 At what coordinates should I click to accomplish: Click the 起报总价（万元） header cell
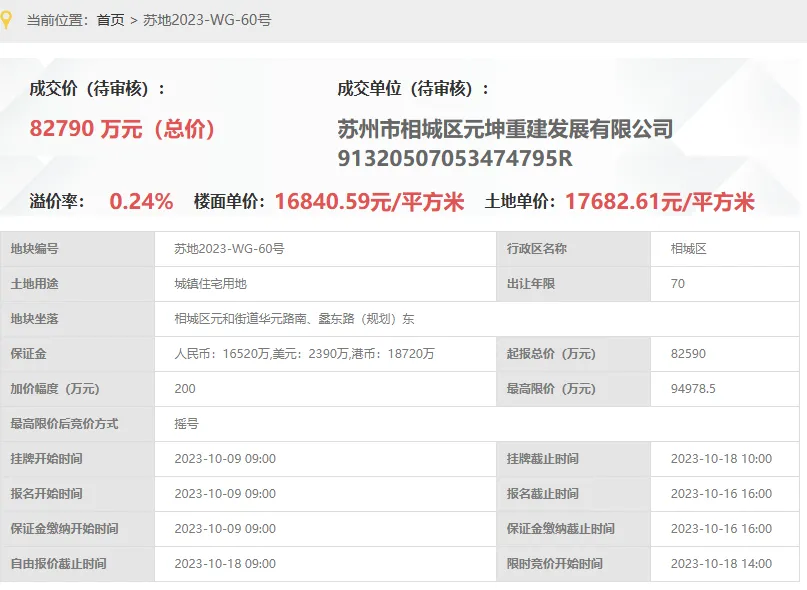[x=573, y=354]
